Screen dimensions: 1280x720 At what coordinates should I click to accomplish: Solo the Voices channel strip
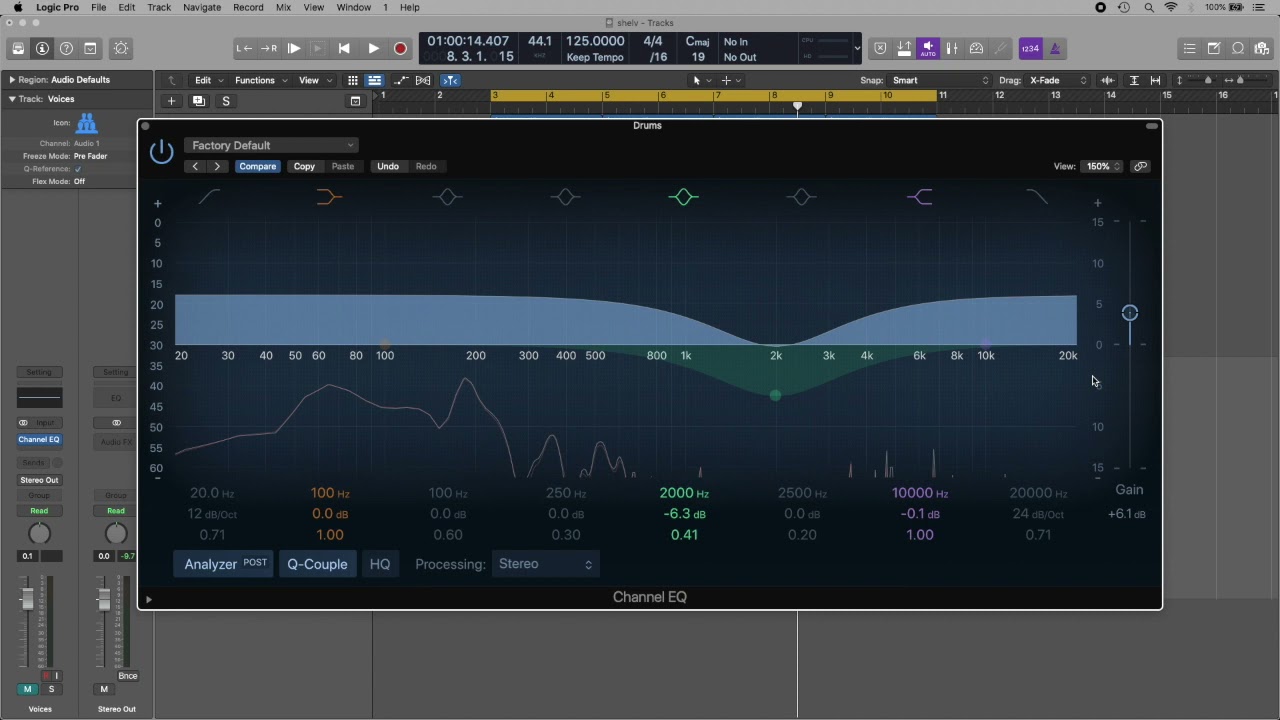51,689
